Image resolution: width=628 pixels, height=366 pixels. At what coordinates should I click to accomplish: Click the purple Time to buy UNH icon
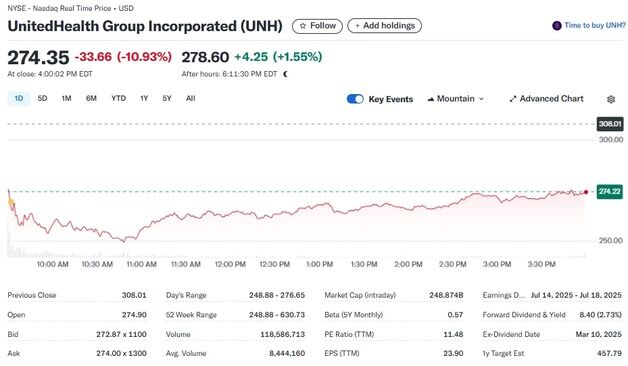pyautogui.click(x=557, y=26)
